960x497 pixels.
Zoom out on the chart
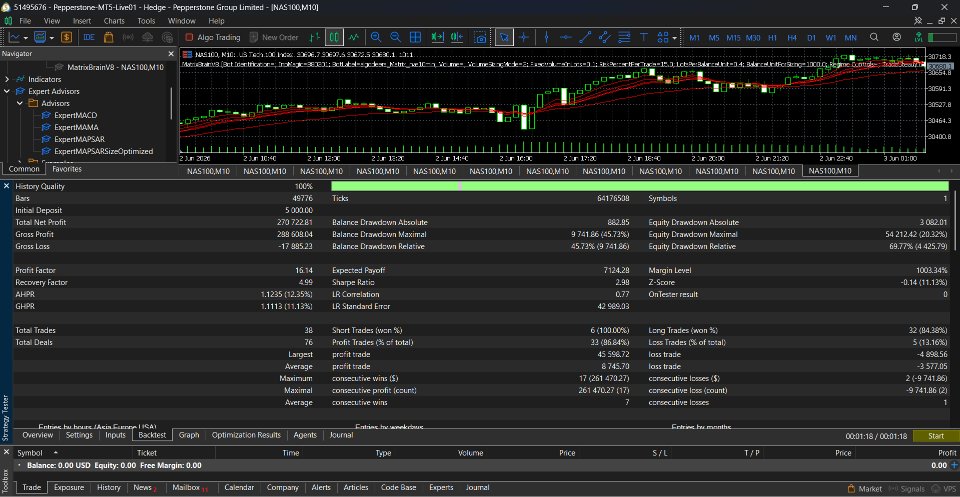396,37
